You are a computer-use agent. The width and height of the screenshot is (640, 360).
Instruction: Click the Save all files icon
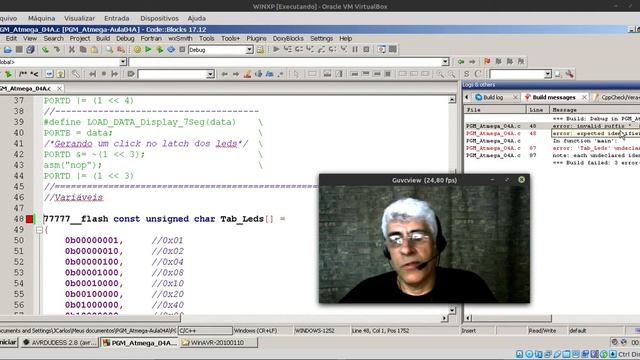30,50
